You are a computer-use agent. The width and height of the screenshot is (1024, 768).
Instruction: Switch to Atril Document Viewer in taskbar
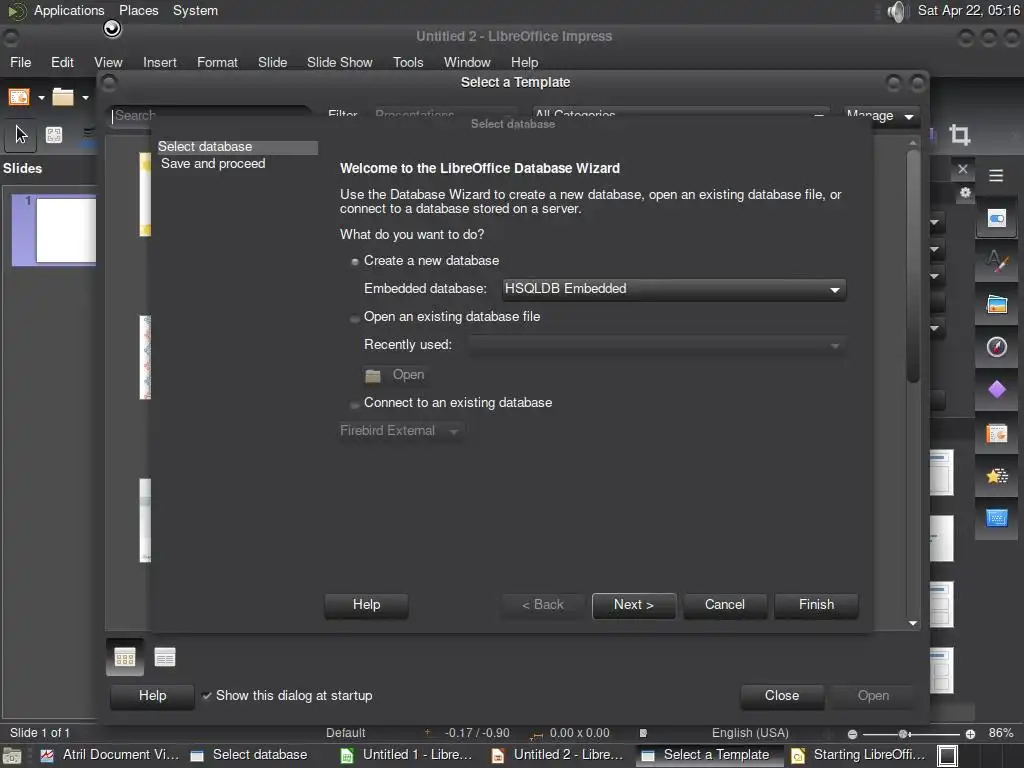109,755
